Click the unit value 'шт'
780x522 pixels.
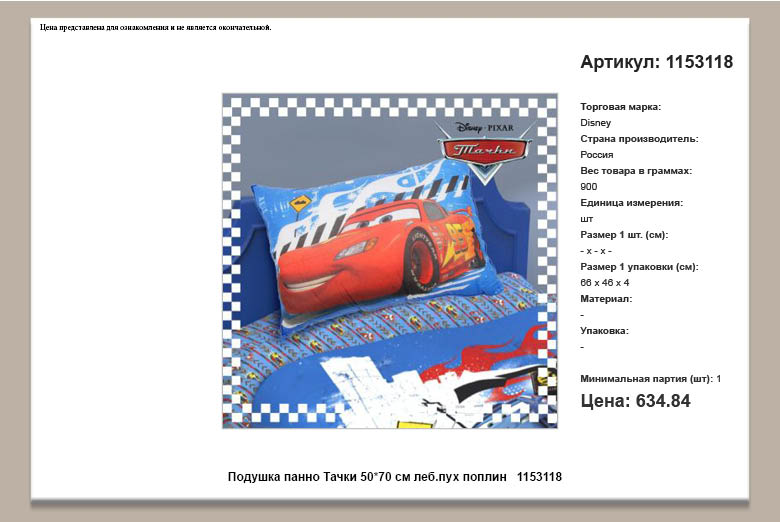click(x=586, y=218)
